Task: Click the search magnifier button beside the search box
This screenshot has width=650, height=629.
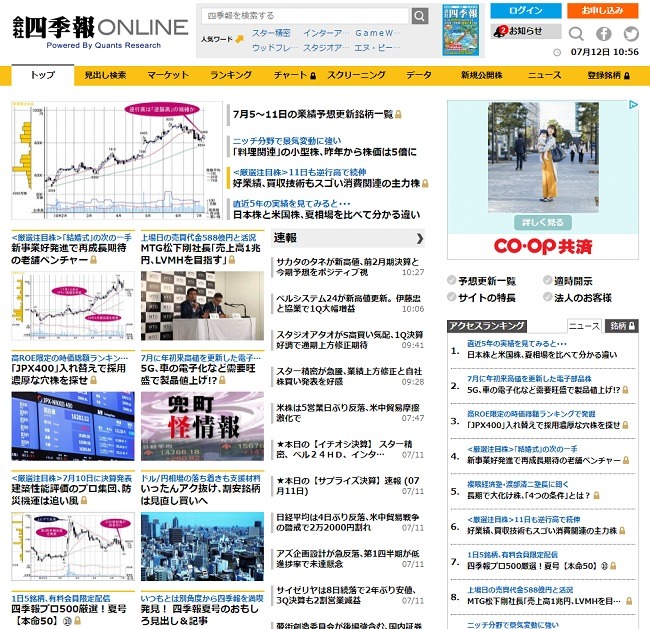Action: pyautogui.click(x=420, y=16)
